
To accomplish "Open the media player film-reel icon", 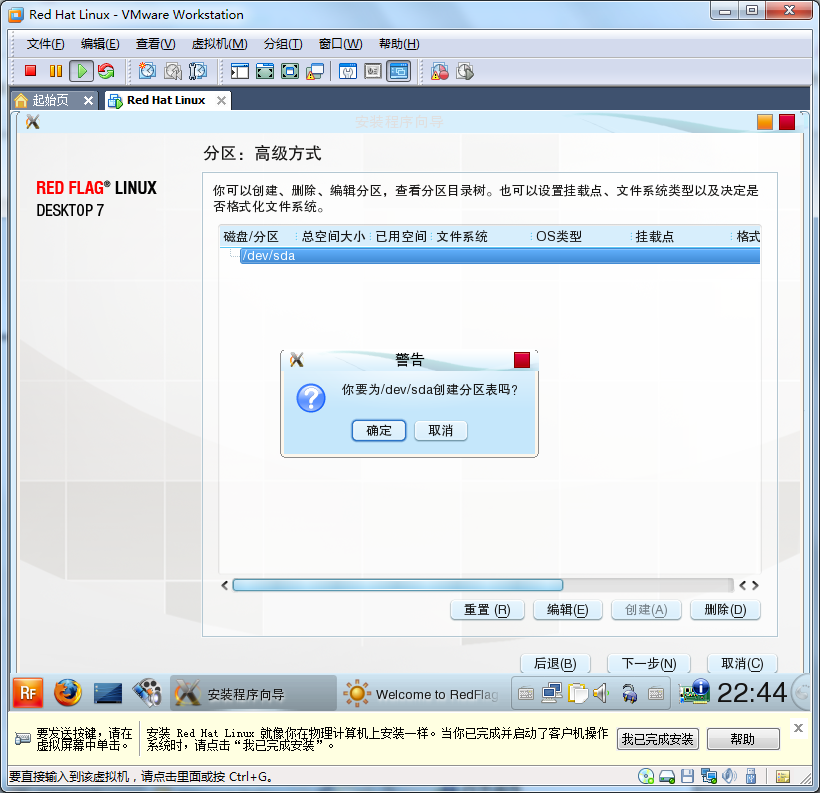I will click(x=147, y=693).
